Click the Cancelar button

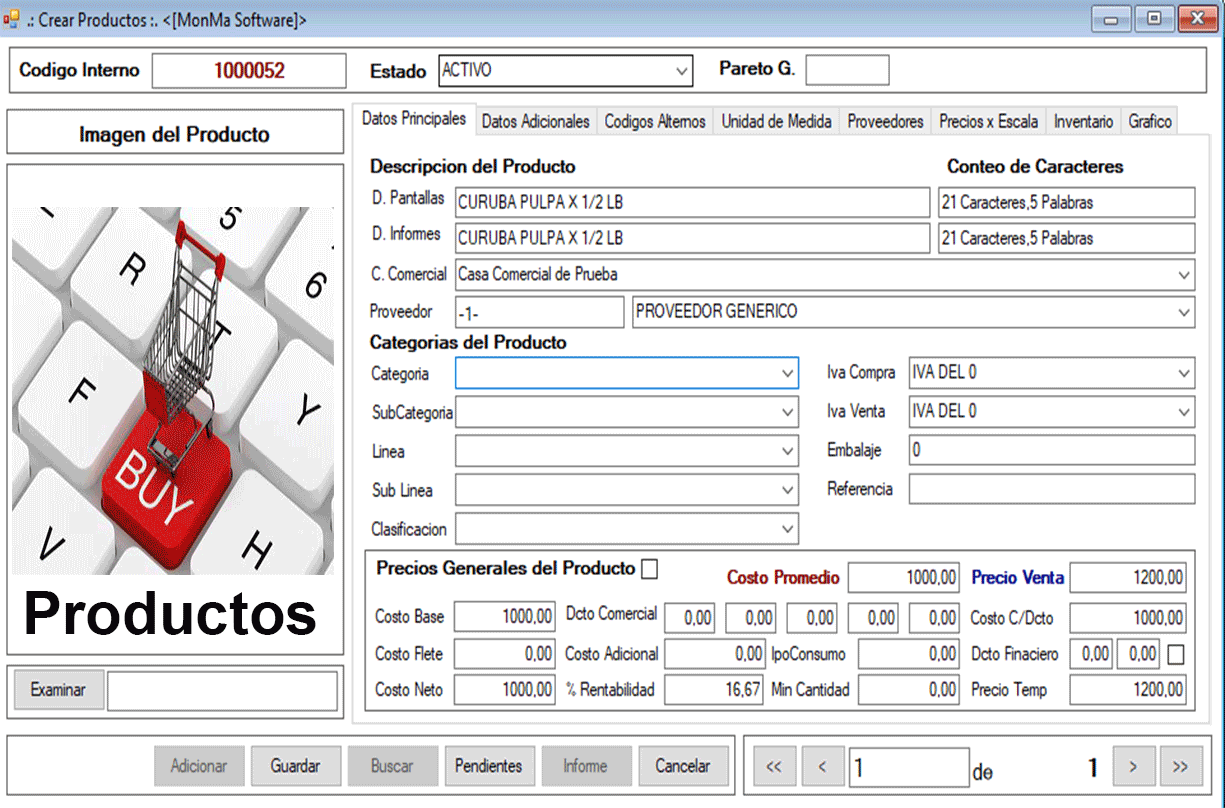(683, 766)
